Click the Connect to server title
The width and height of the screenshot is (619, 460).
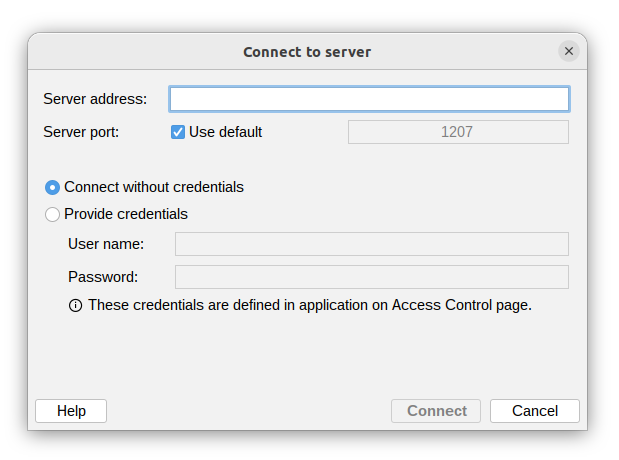(307, 52)
